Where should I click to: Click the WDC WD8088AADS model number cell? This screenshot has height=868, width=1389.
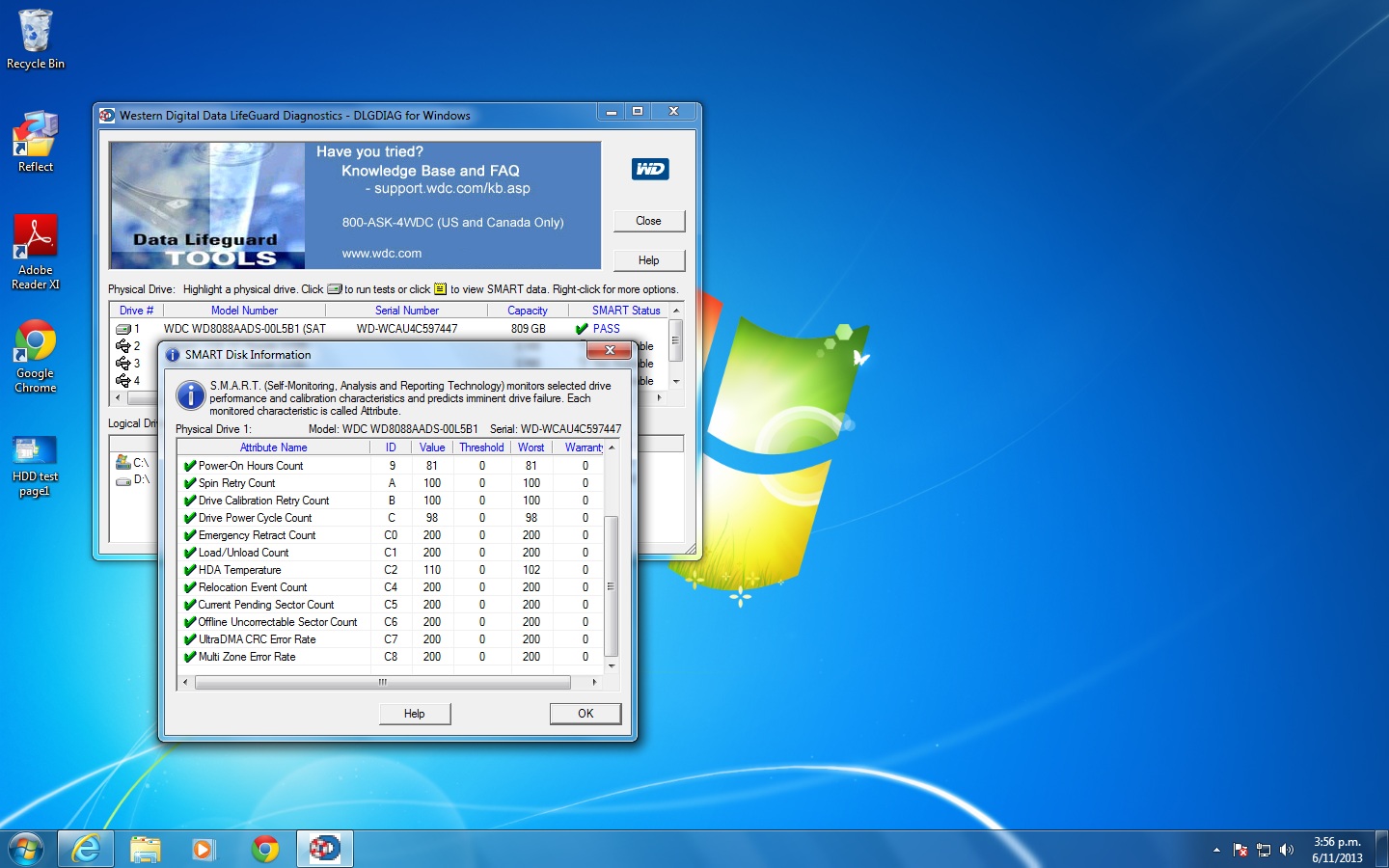245,329
